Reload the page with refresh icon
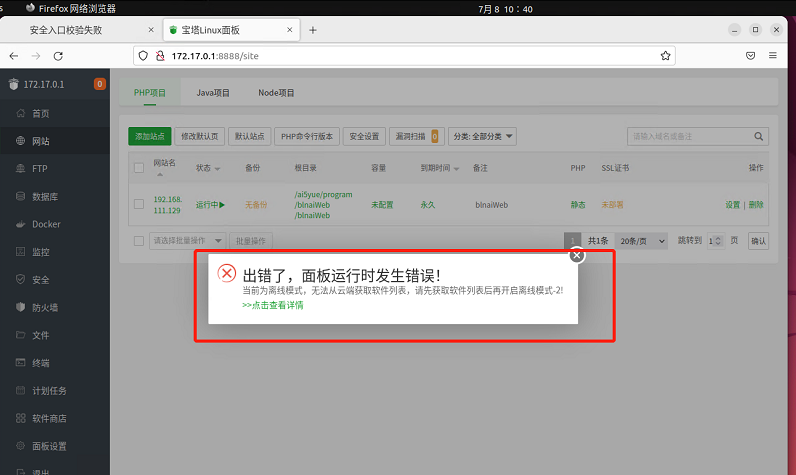The height and width of the screenshot is (475, 796). [58, 56]
